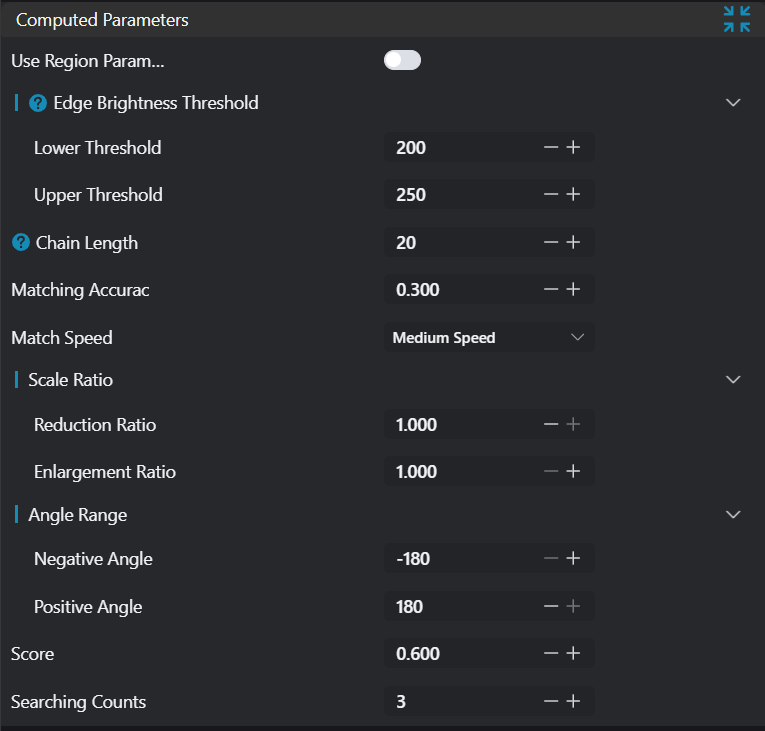Increase the Score value with plus
The width and height of the screenshot is (765, 731).
(573, 654)
